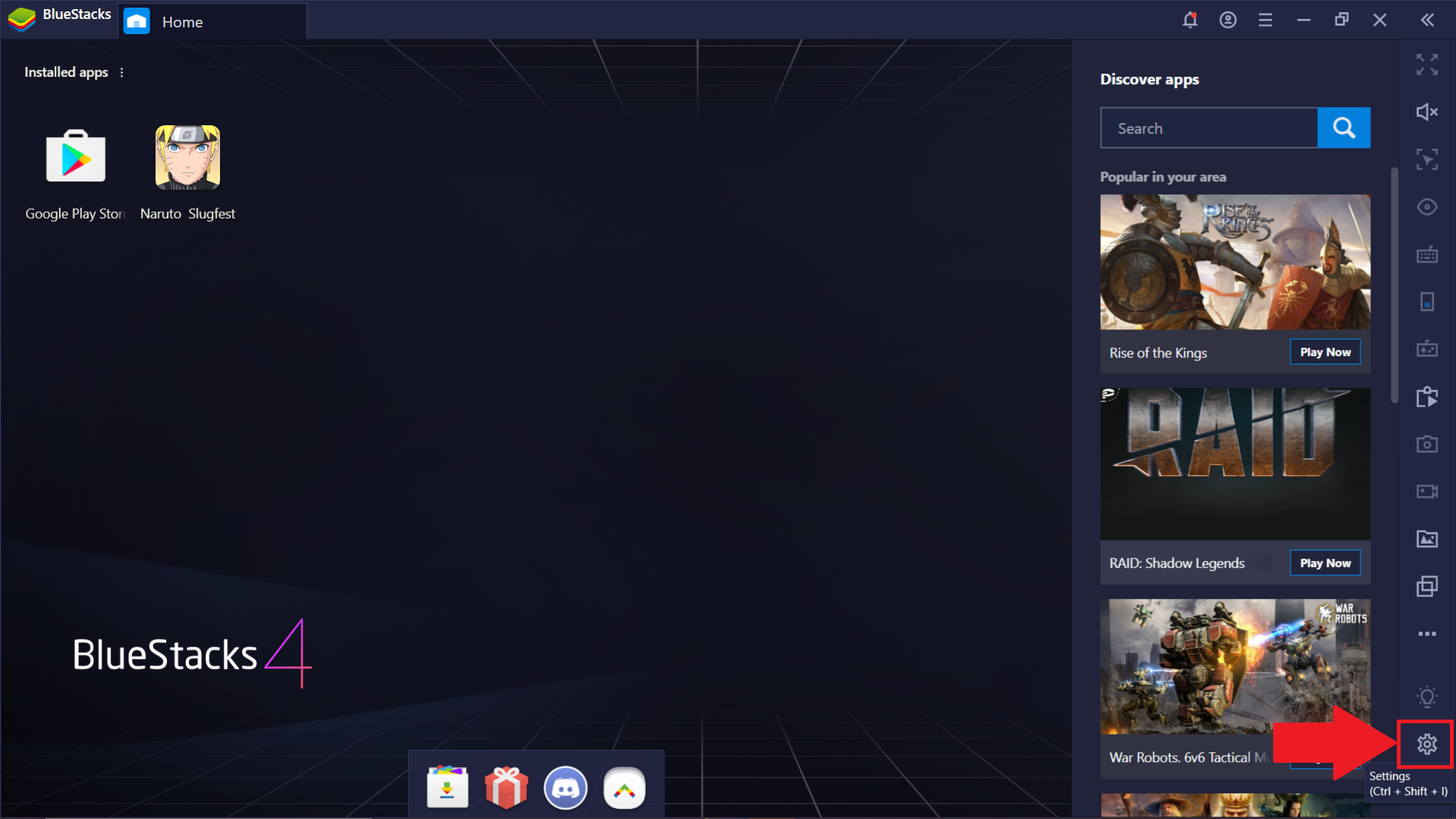Open the app center download dock icon

click(x=447, y=787)
